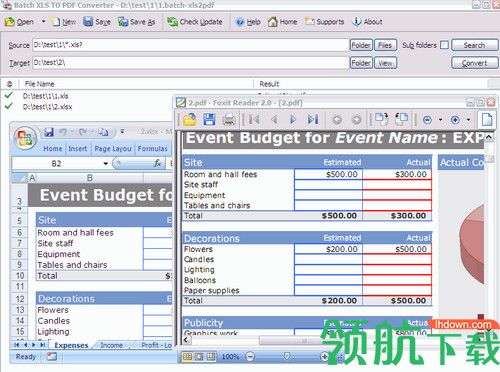Click the blank page icon in Foxit toolbar
The height and width of the screenshot is (372, 500).
coord(487,119)
